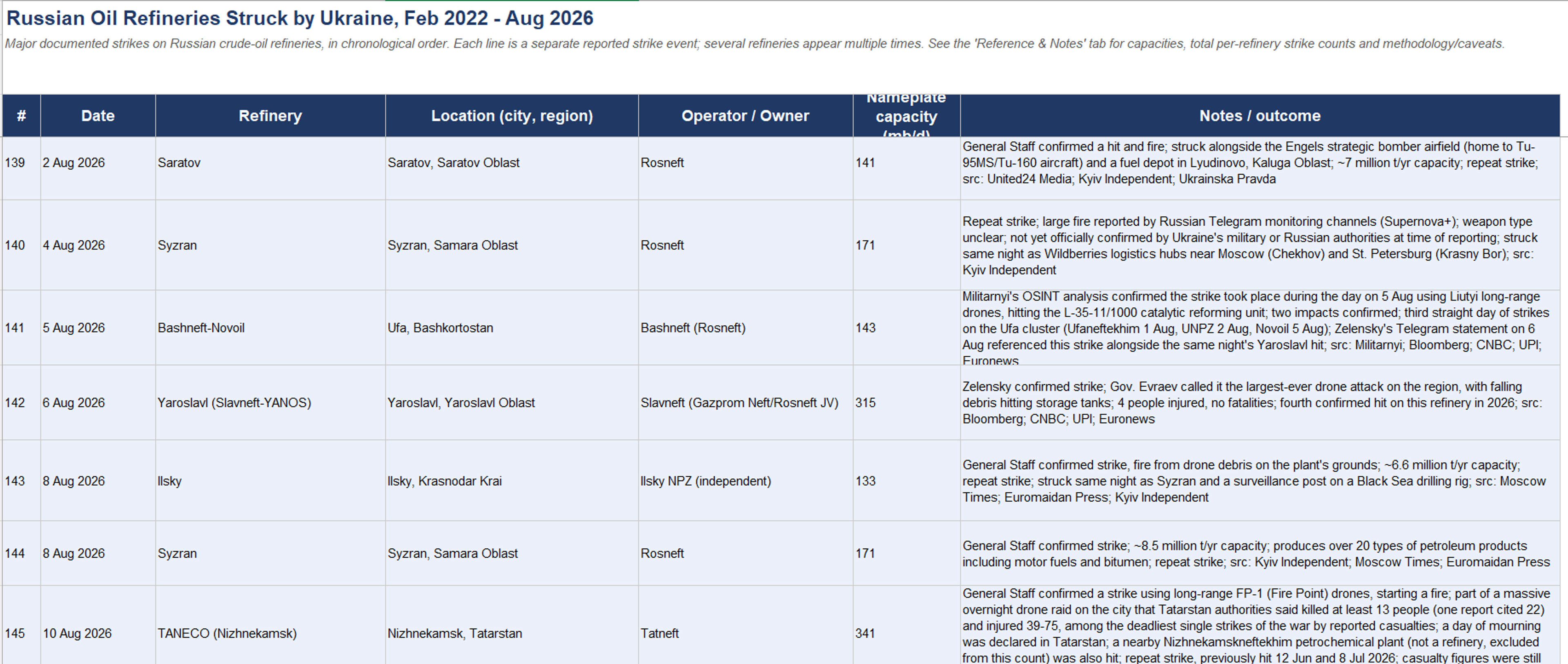Click the italic subtitle about documented strikes
This screenshot has height=664, width=1568.
(x=755, y=44)
